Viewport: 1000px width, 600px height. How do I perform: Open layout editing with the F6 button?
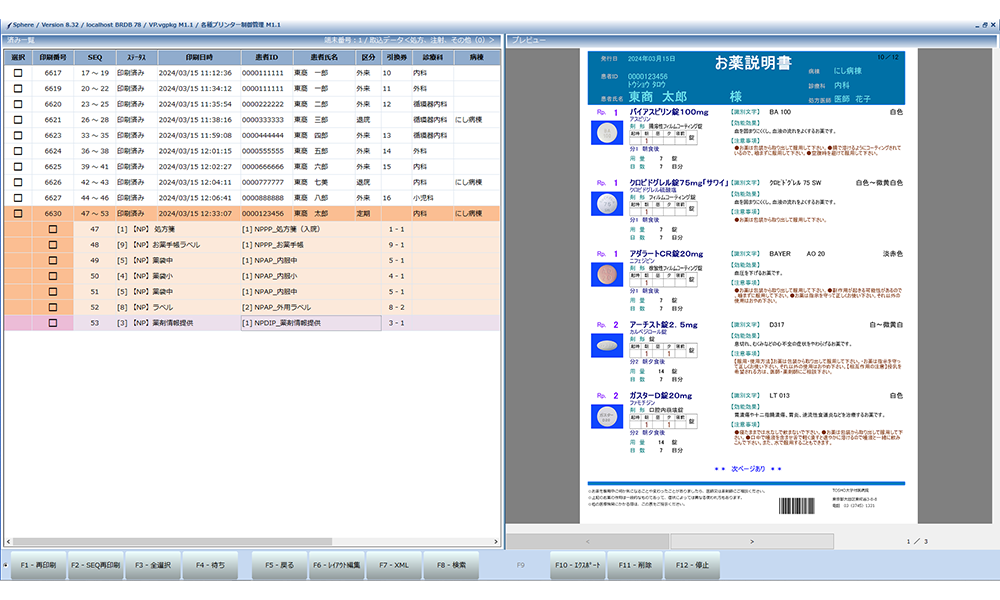click(x=337, y=566)
